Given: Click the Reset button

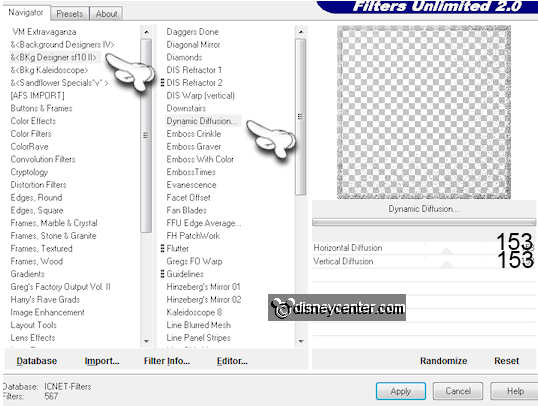Looking at the screenshot, I should (506, 361).
